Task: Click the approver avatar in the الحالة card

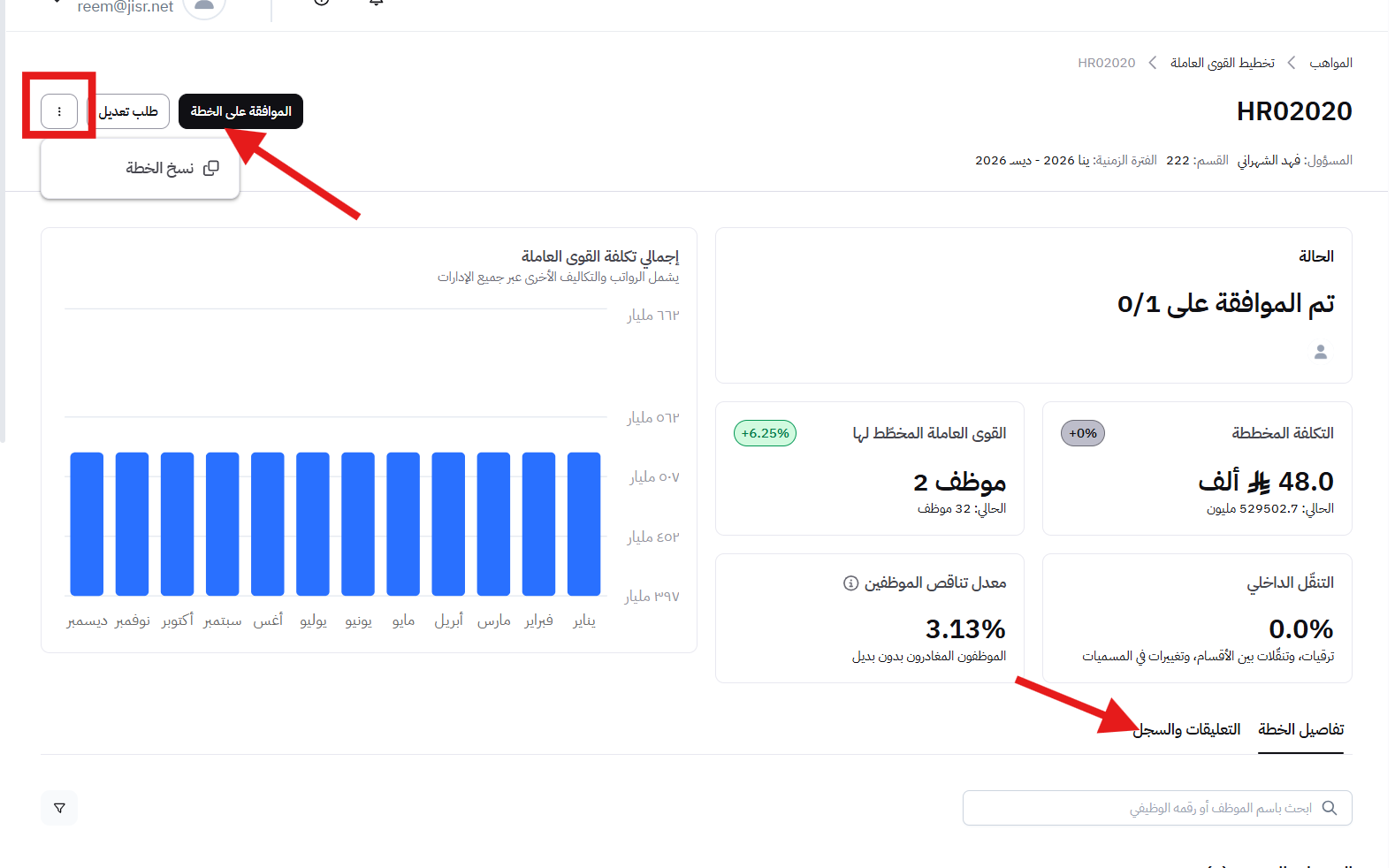Action: pyautogui.click(x=1320, y=352)
